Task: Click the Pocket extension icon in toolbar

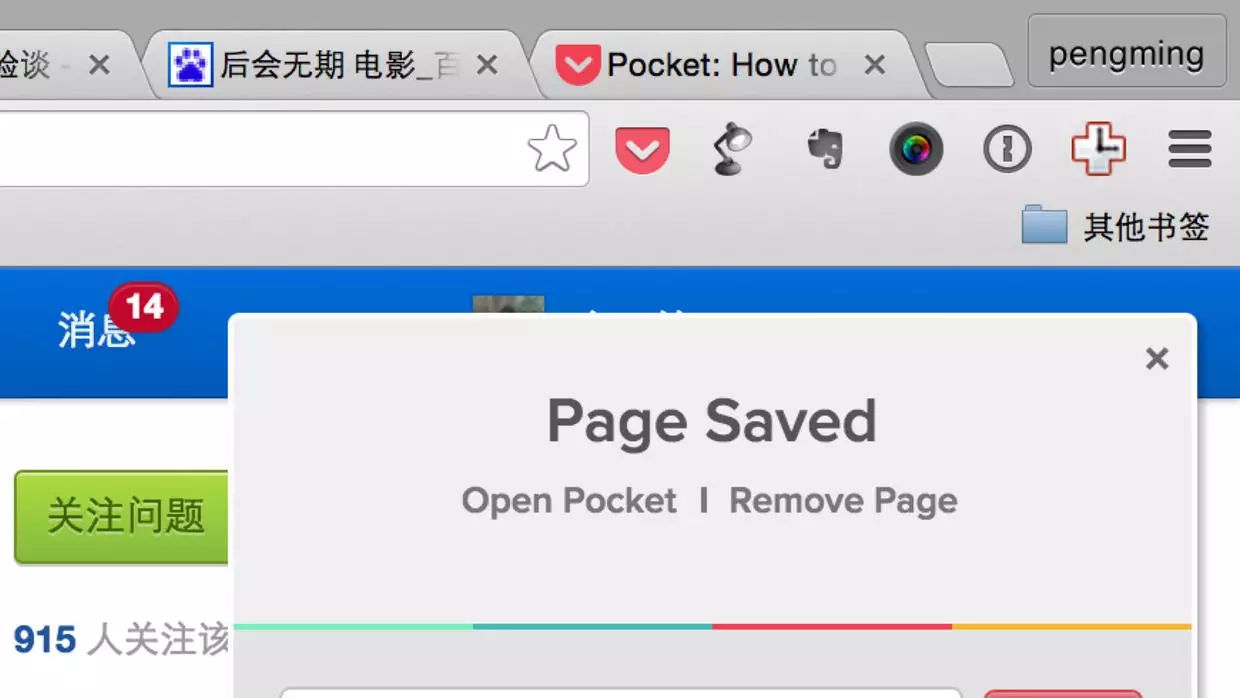Action: pyautogui.click(x=642, y=150)
